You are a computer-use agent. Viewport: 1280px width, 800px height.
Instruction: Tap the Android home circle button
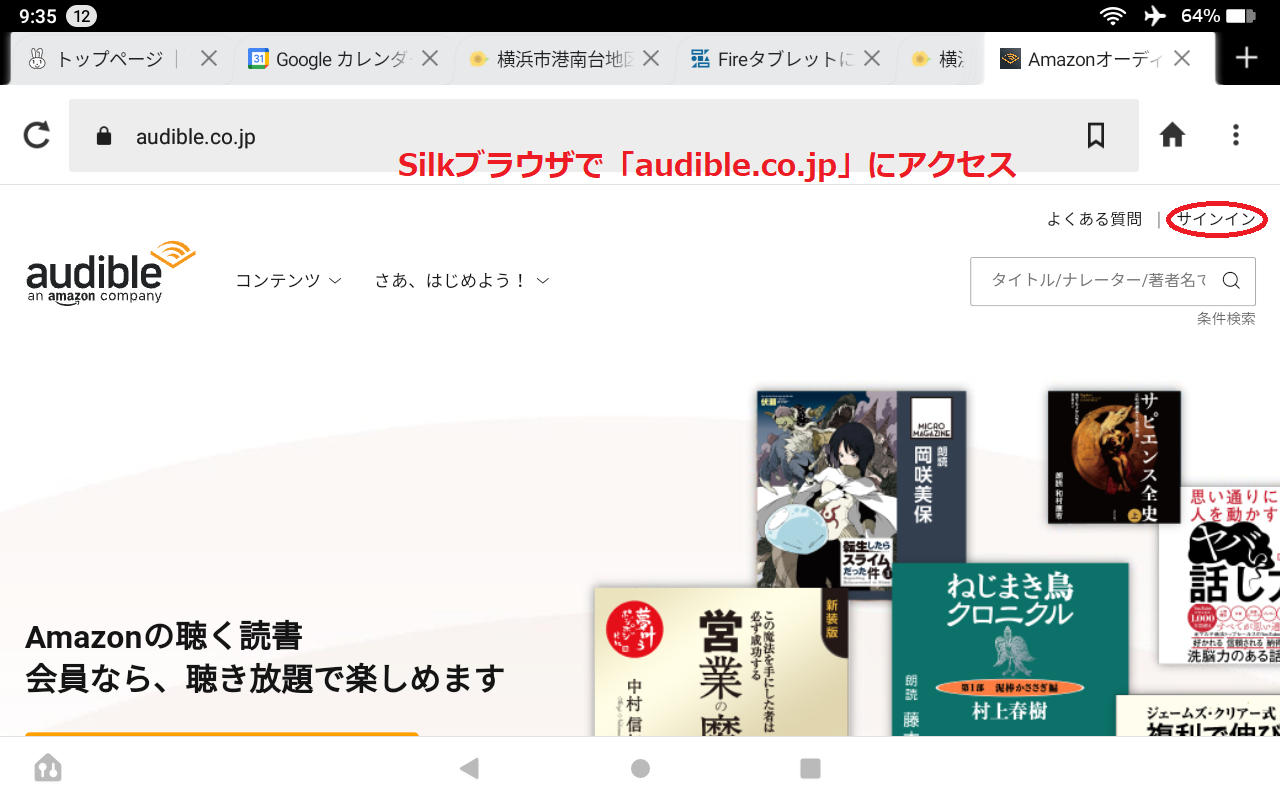coord(640,768)
